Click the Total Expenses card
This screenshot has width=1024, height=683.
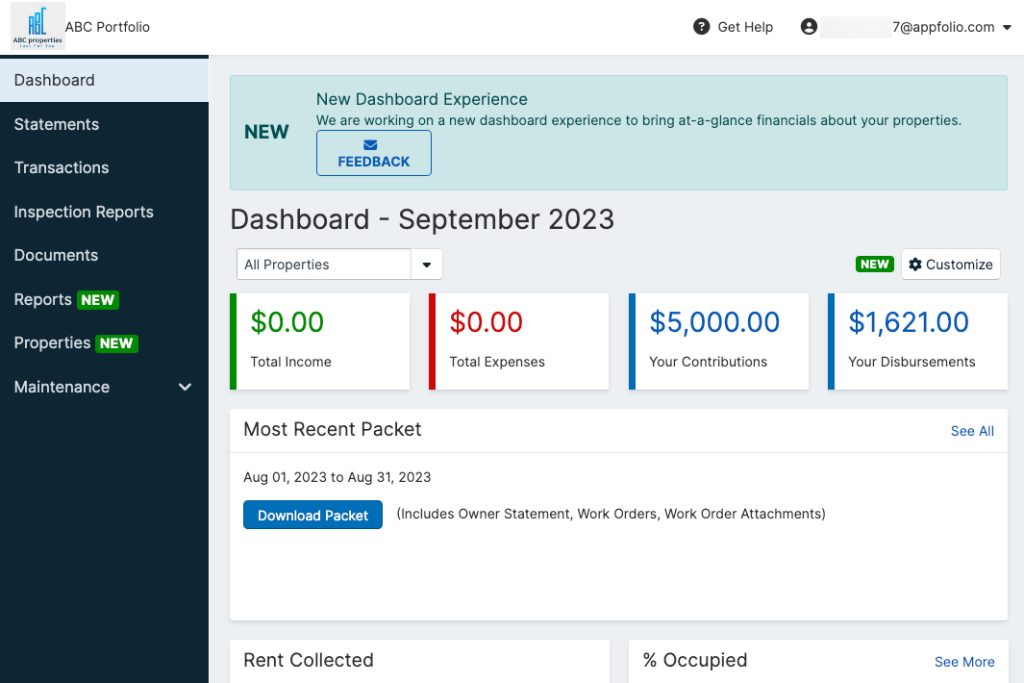pos(519,342)
